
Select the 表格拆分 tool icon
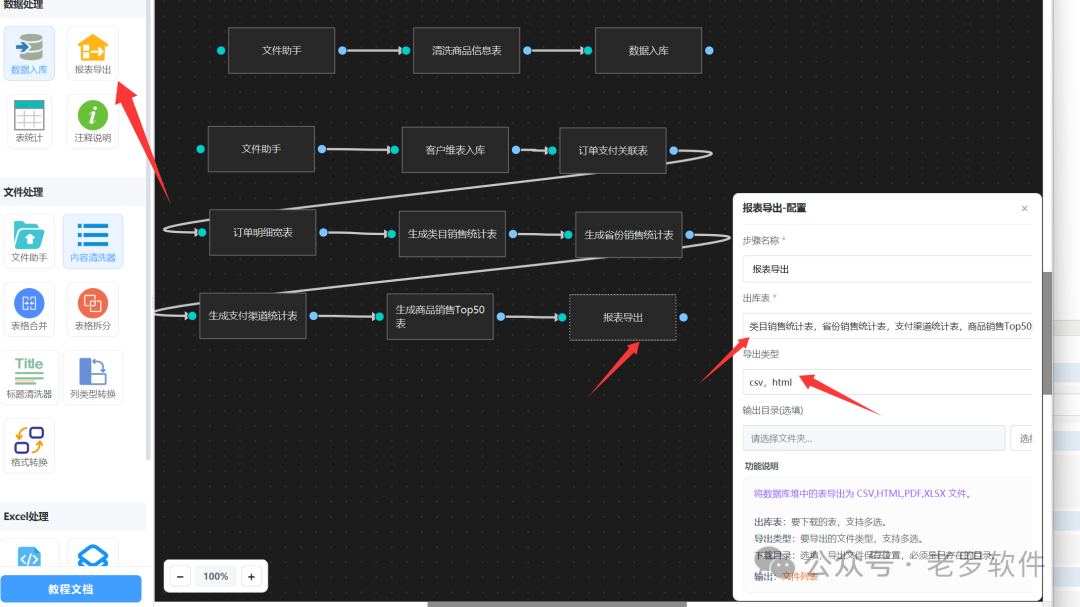tap(93, 309)
